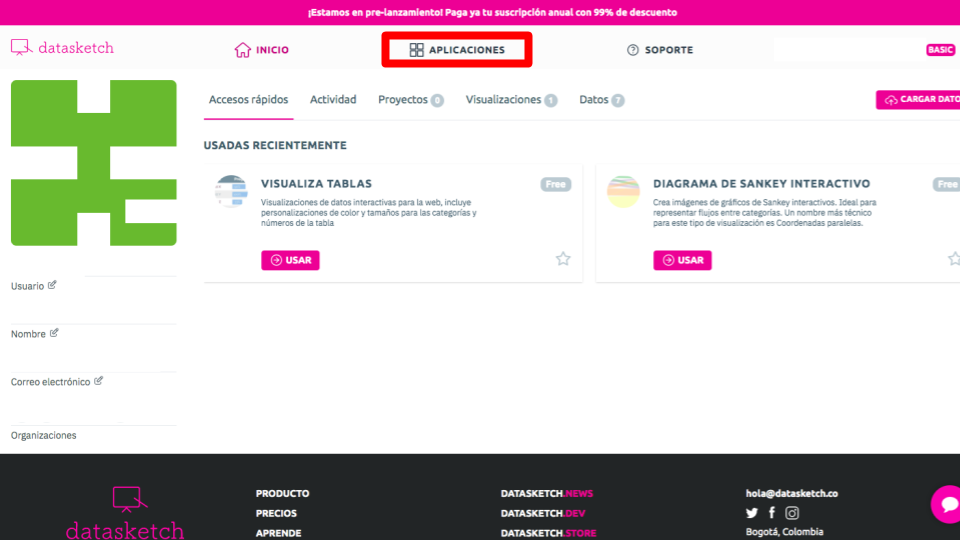Screen dimensions: 960x540
Task: Click the BASIC plan badge
Action: pos(940,50)
